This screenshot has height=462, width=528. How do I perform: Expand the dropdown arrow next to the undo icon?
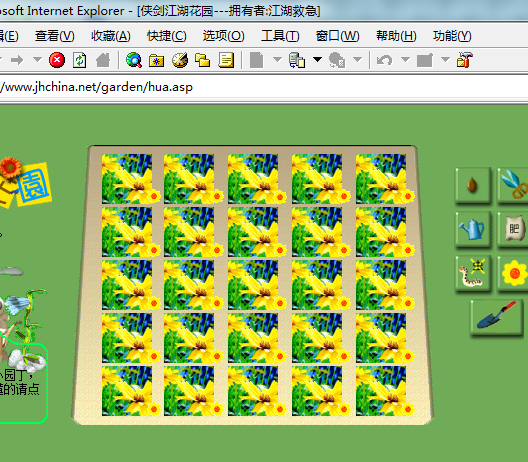point(405,60)
